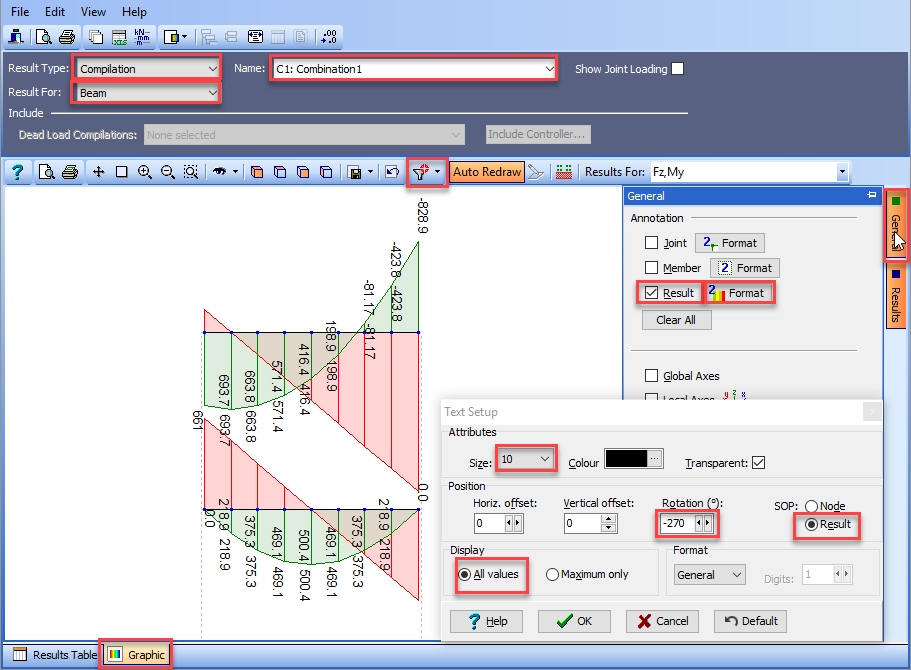This screenshot has height=670, width=911.
Task: Open the File menu
Action: [20, 12]
